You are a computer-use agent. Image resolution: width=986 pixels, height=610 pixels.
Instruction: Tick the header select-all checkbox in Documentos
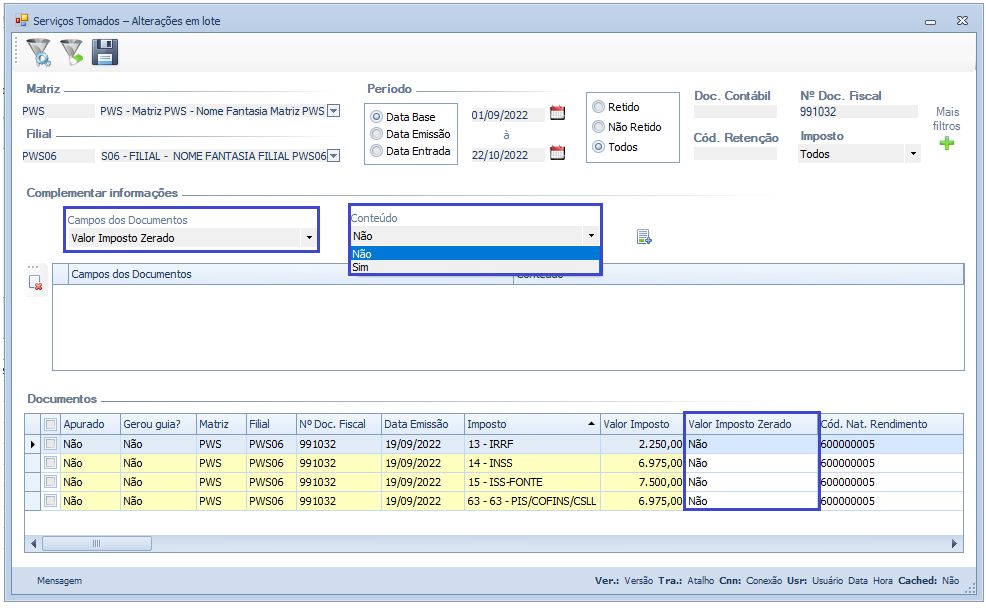(x=50, y=424)
